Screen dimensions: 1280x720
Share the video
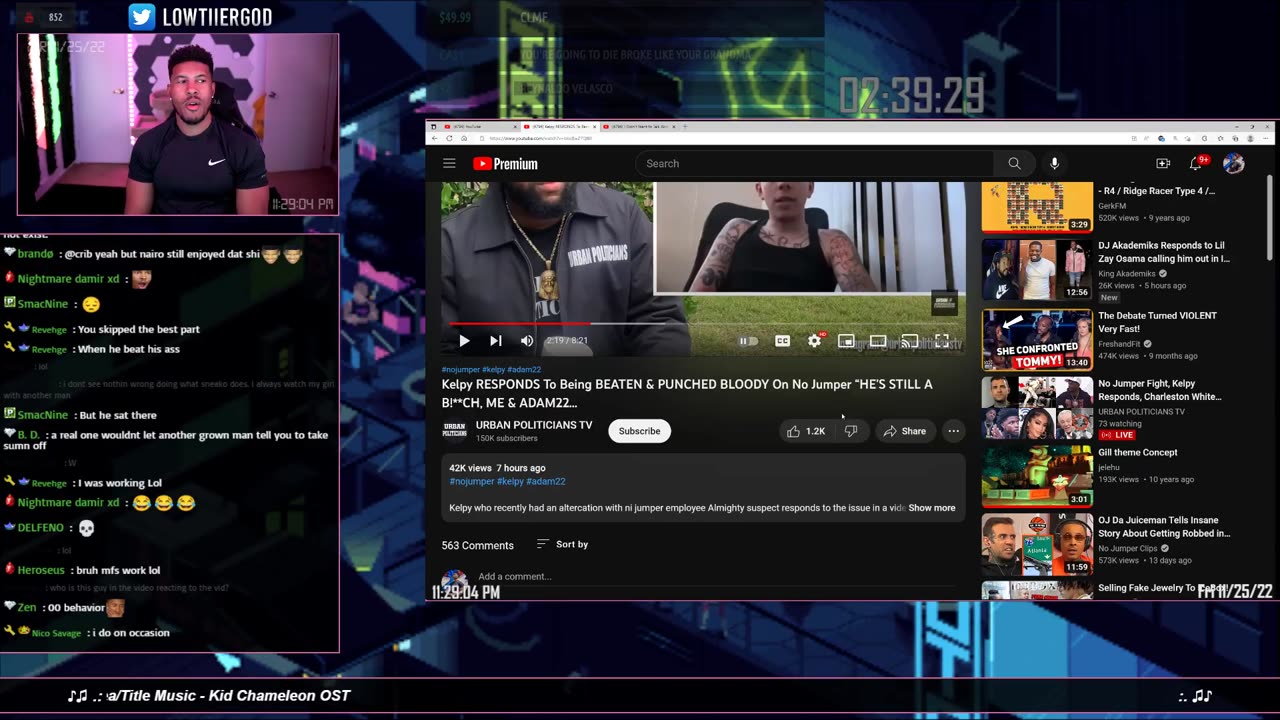pos(905,431)
